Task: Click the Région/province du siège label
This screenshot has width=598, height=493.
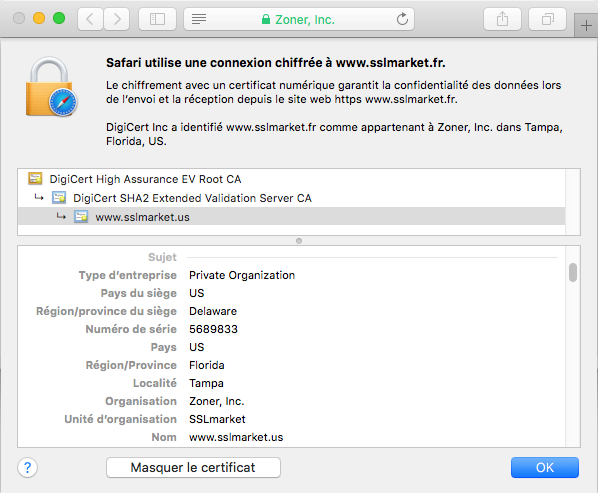Action: click(106, 311)
